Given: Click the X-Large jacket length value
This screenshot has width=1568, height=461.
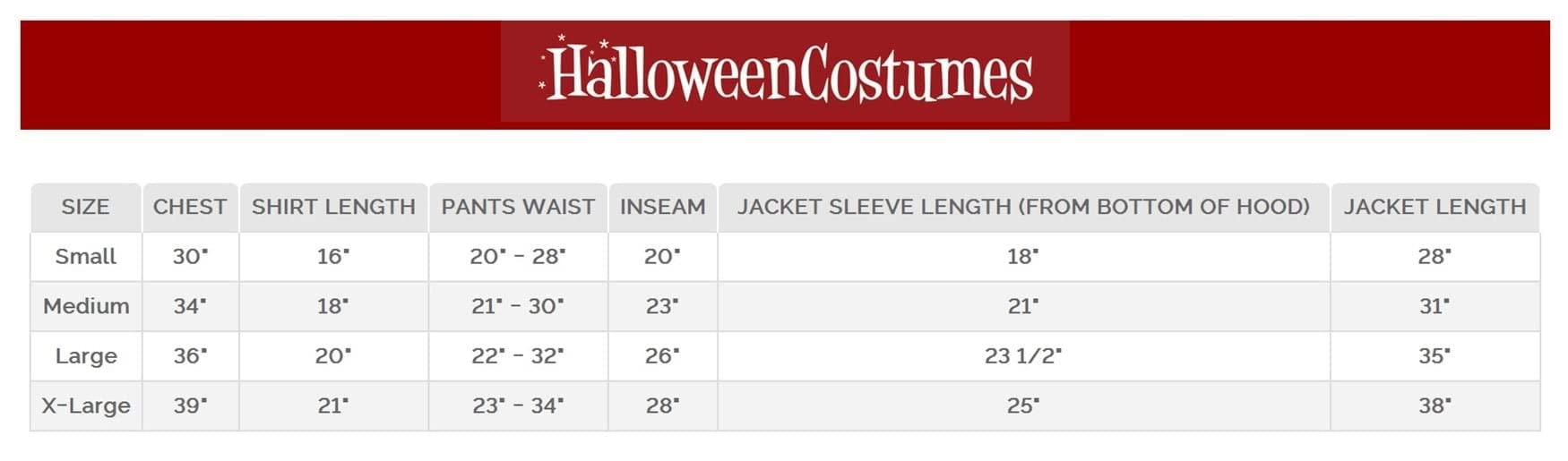Looking at the screenshot, I should 1434,406.
